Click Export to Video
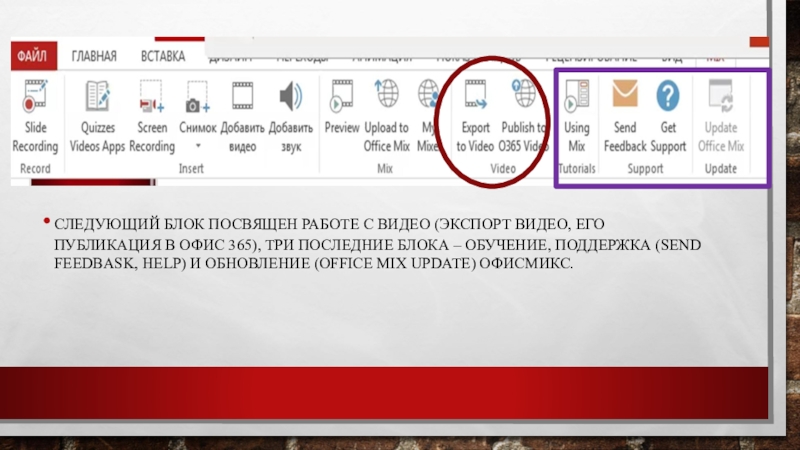 click(x=475, y=98)
